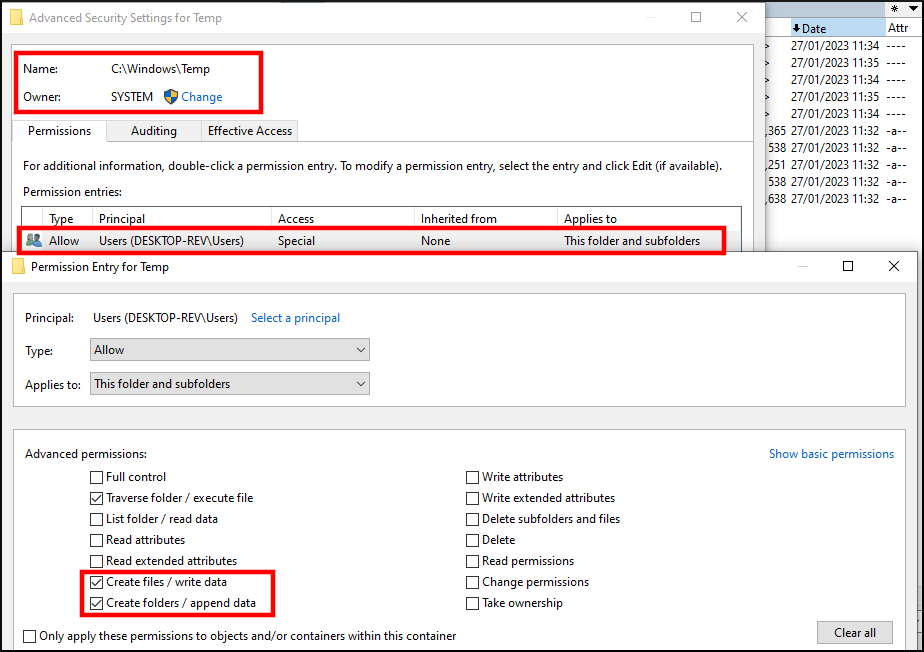Uncheck Traverse folder / execute file
This screenshot has width=924, height=652.
[x=96, y=498]
